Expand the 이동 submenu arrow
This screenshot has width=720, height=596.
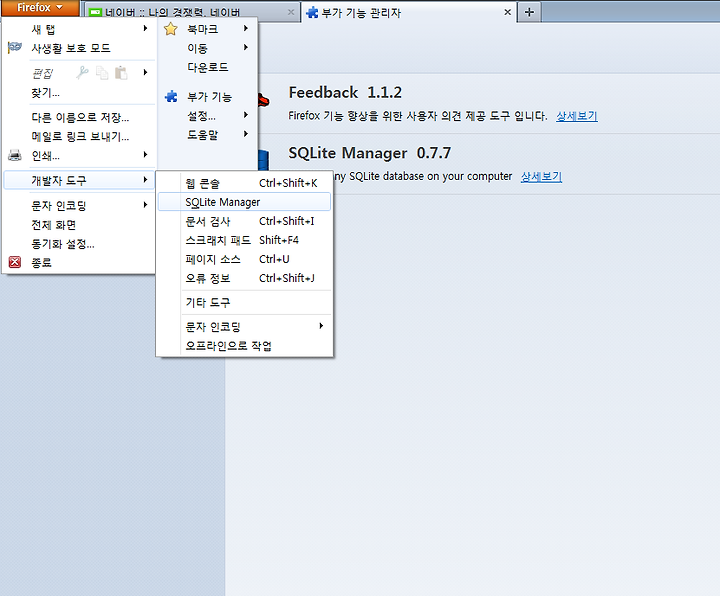246,47
